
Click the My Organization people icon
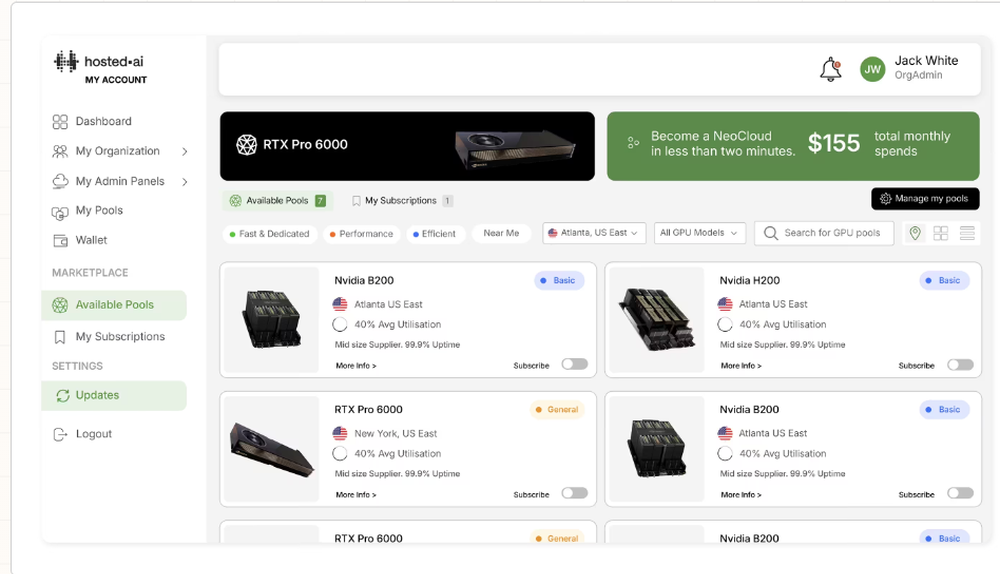click(x=60, y=151)
